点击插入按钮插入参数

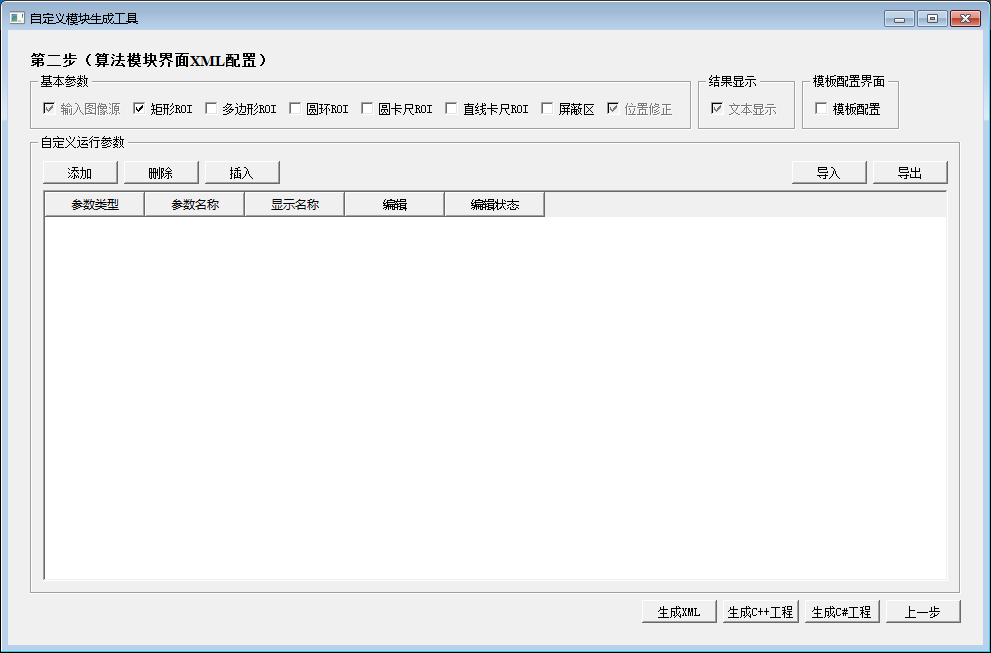241,171
